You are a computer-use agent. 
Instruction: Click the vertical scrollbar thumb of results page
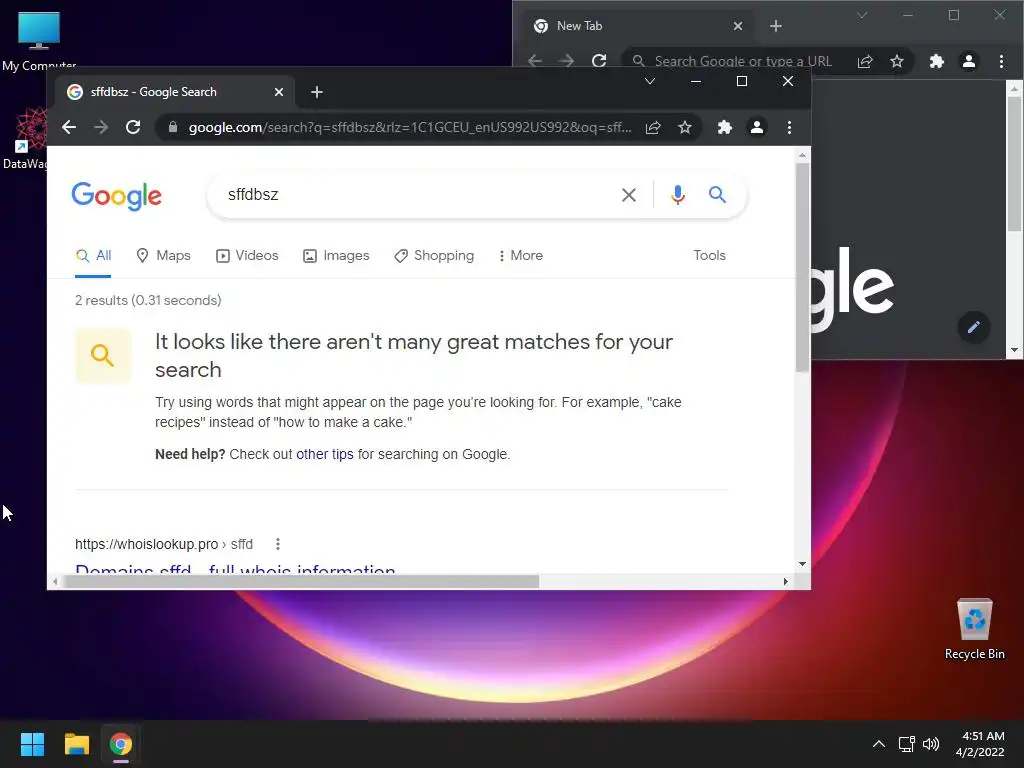[x=803, y=268]
